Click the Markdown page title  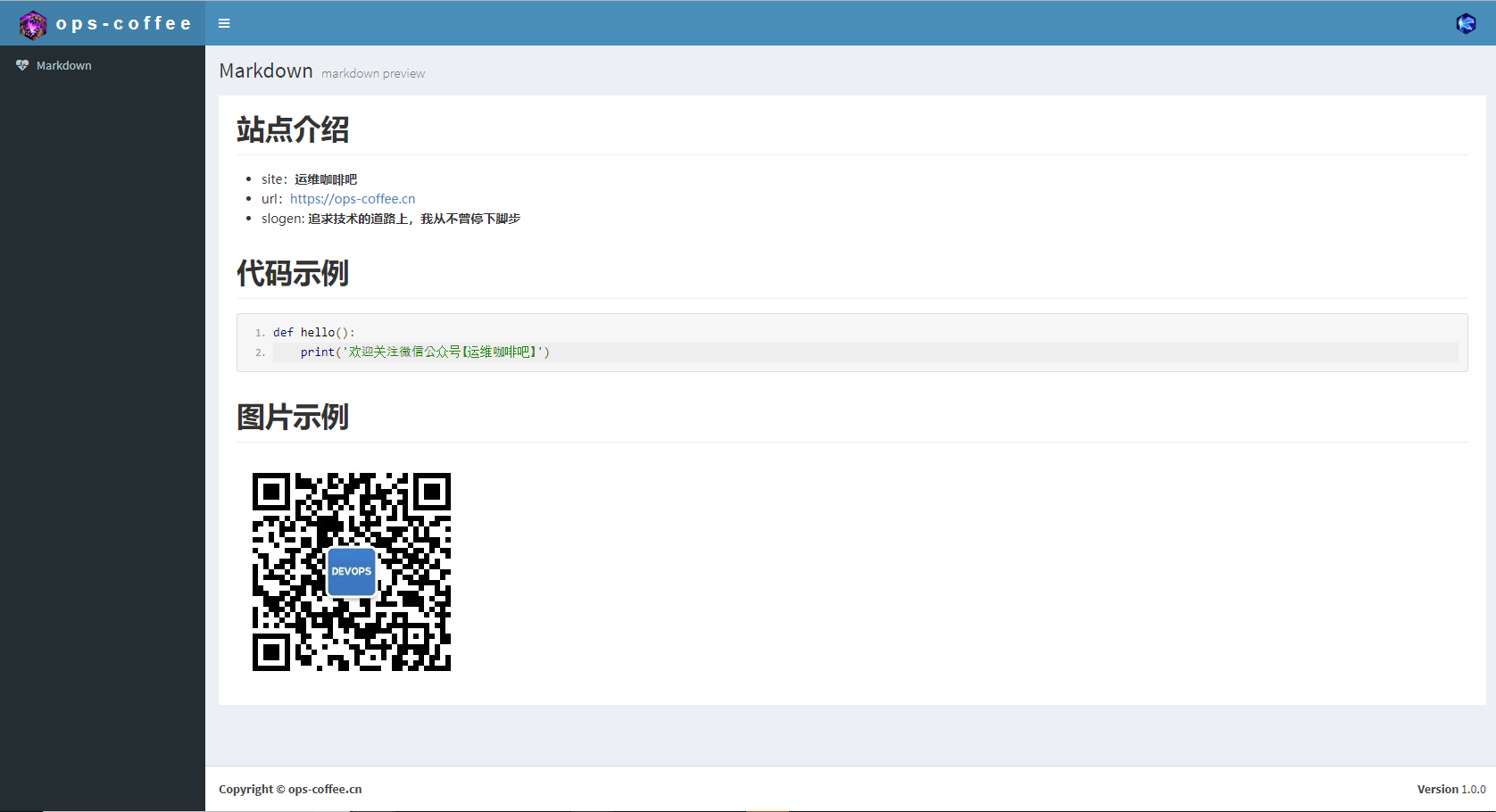(266, 70)
